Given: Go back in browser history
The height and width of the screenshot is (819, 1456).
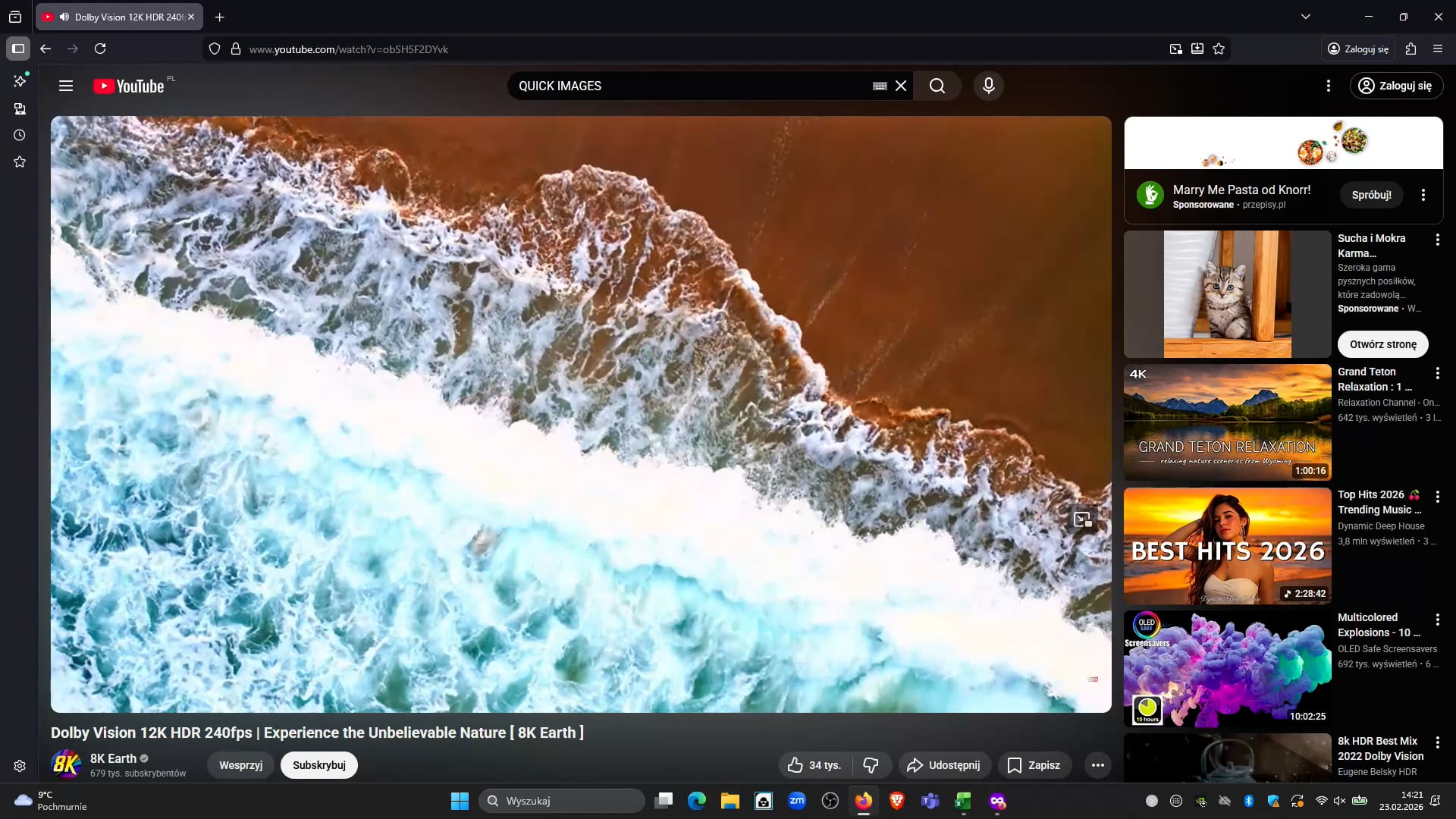Looking at the screenshot, I should (45, 49).
